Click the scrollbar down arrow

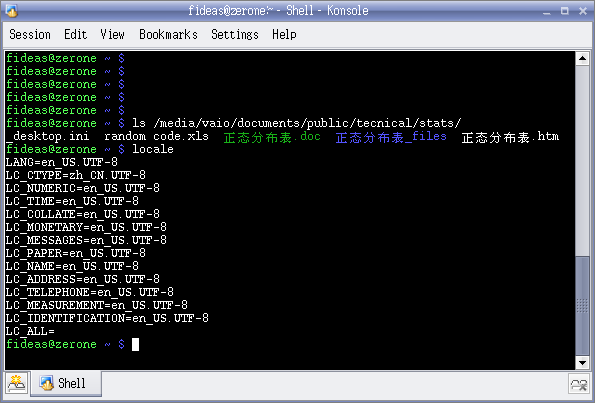(582, 363)
